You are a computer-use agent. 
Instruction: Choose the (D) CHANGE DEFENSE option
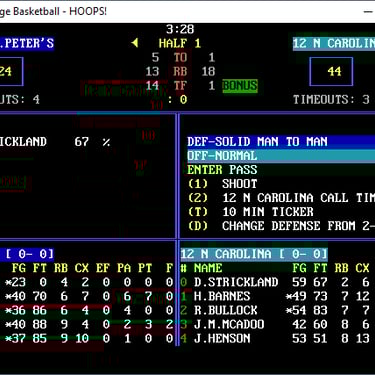coord(281,226)
